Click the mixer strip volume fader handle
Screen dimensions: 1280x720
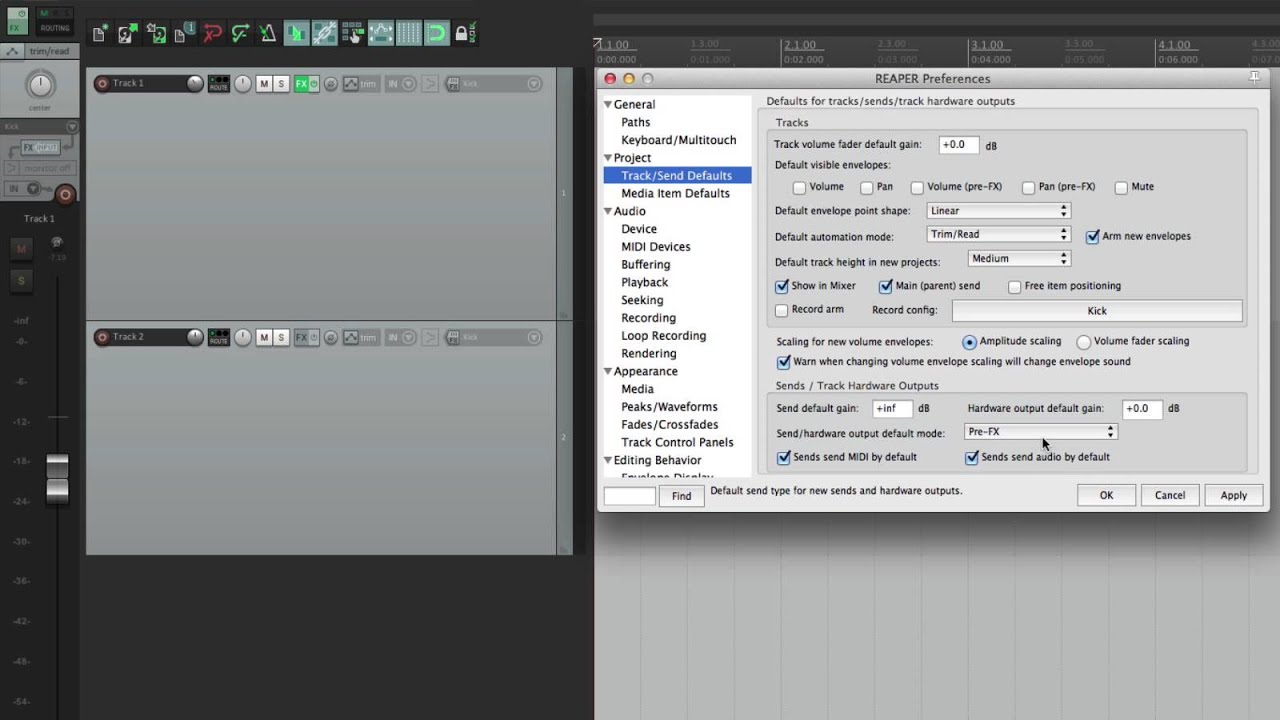(x=57, y=478)
